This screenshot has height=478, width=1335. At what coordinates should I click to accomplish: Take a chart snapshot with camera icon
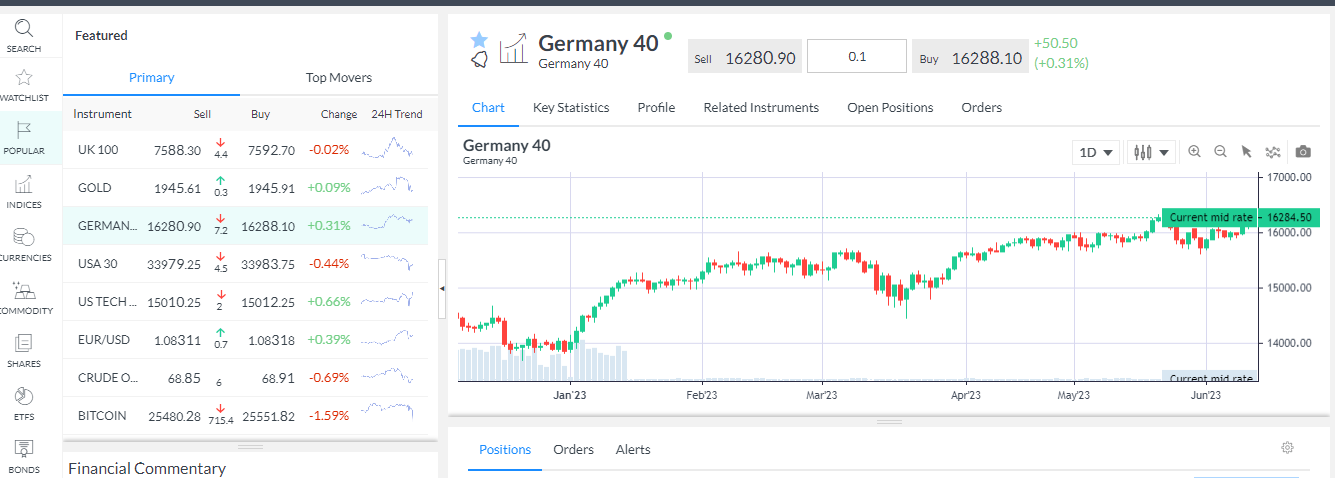pos(1302,152)
